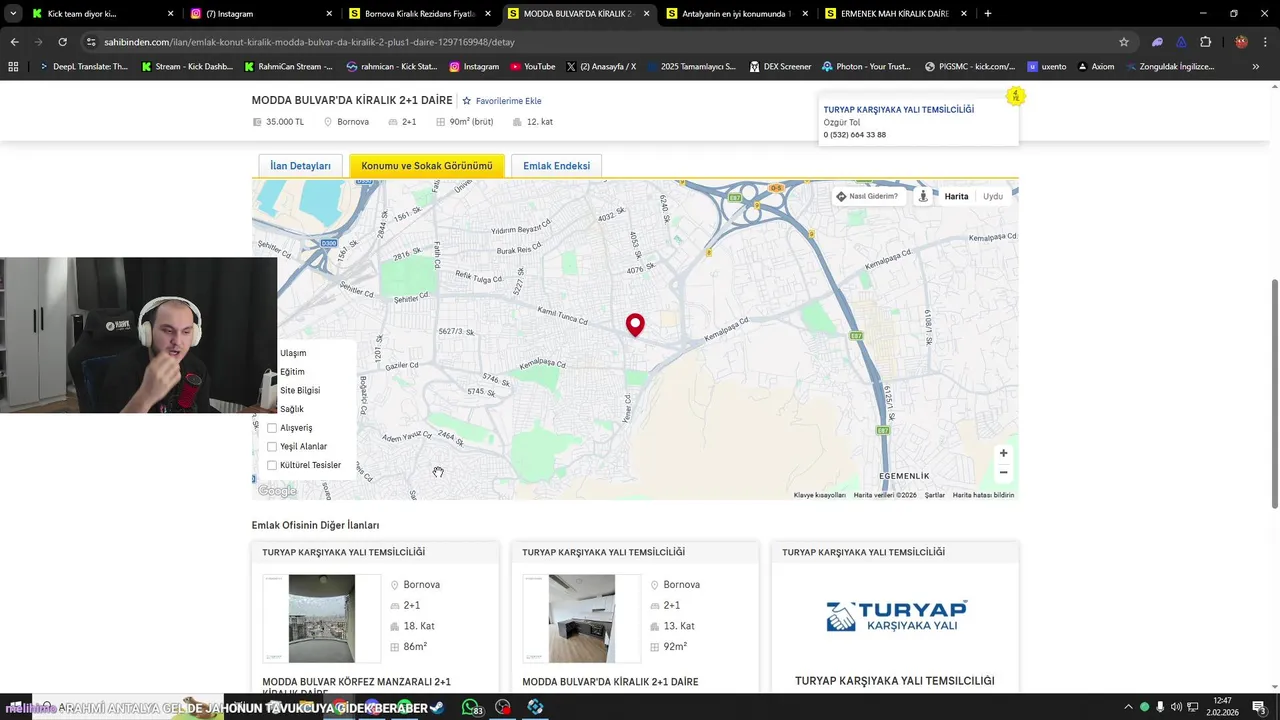This screenshot has height=720, width=1280.
Task: Switch map to Uydu satellite view
Action: (x=993, y=196)
